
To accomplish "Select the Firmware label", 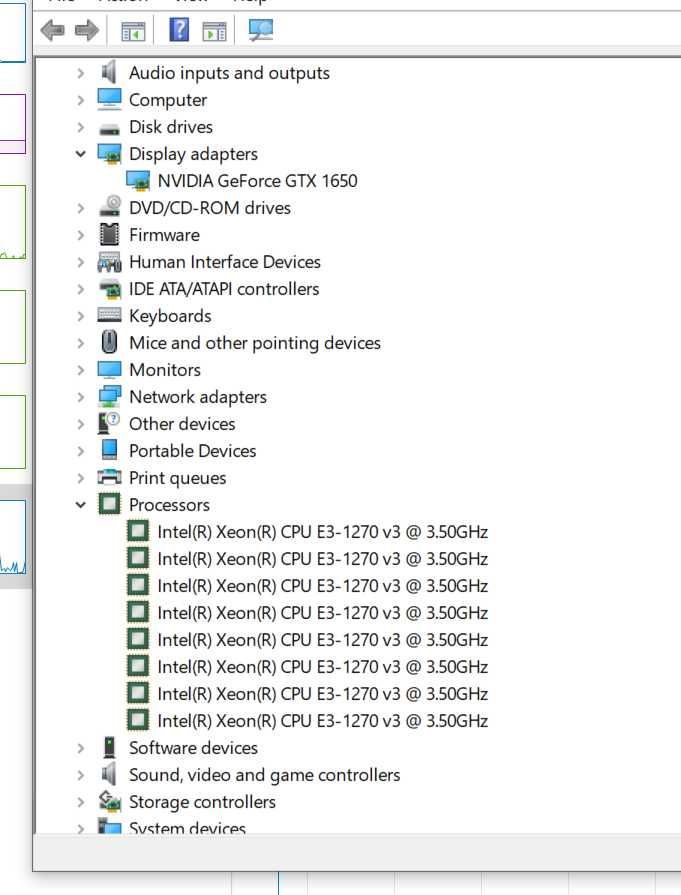I will pos(164,235).
